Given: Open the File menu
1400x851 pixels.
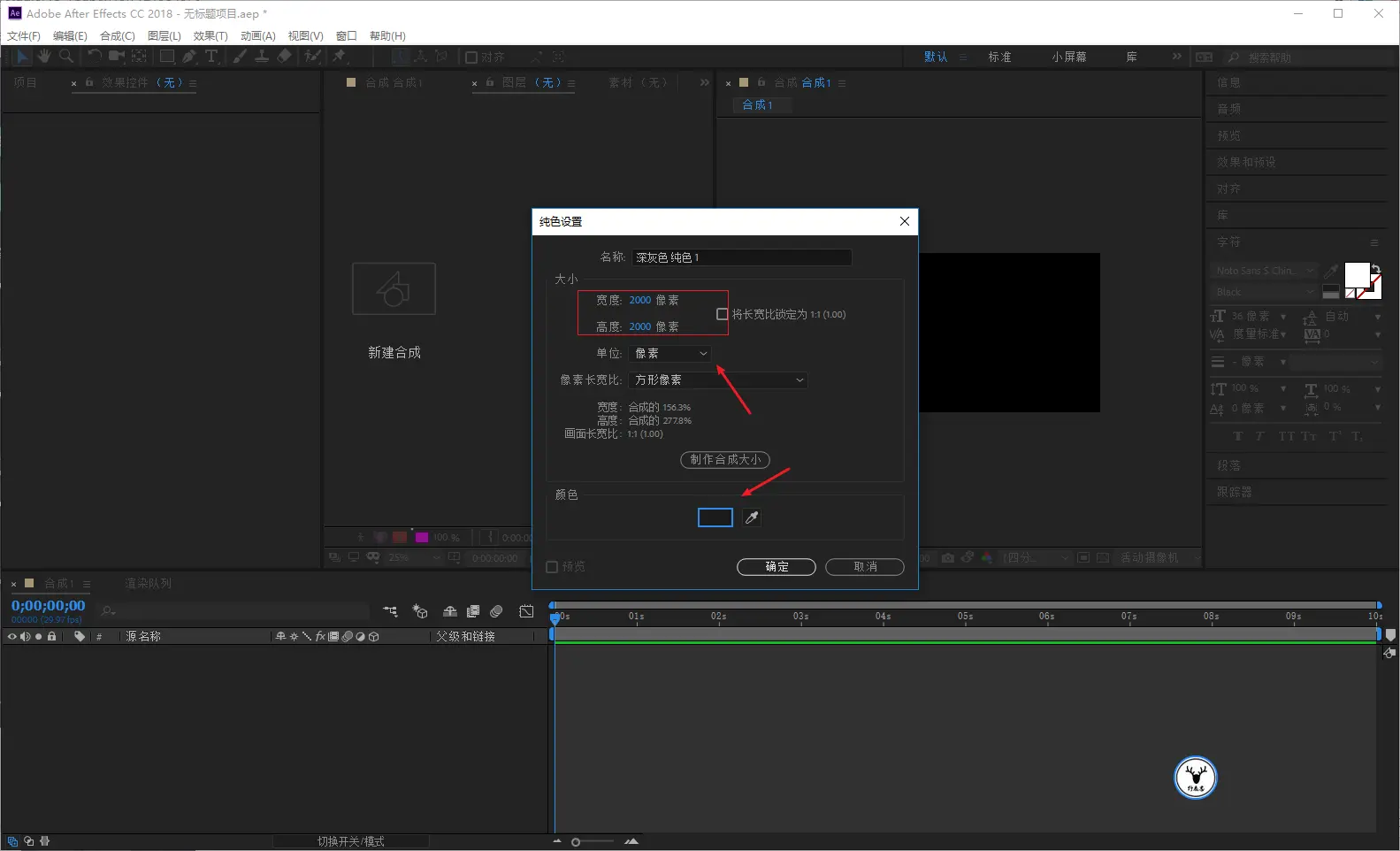Looking at the screenshot, I should tap(24, 36).
